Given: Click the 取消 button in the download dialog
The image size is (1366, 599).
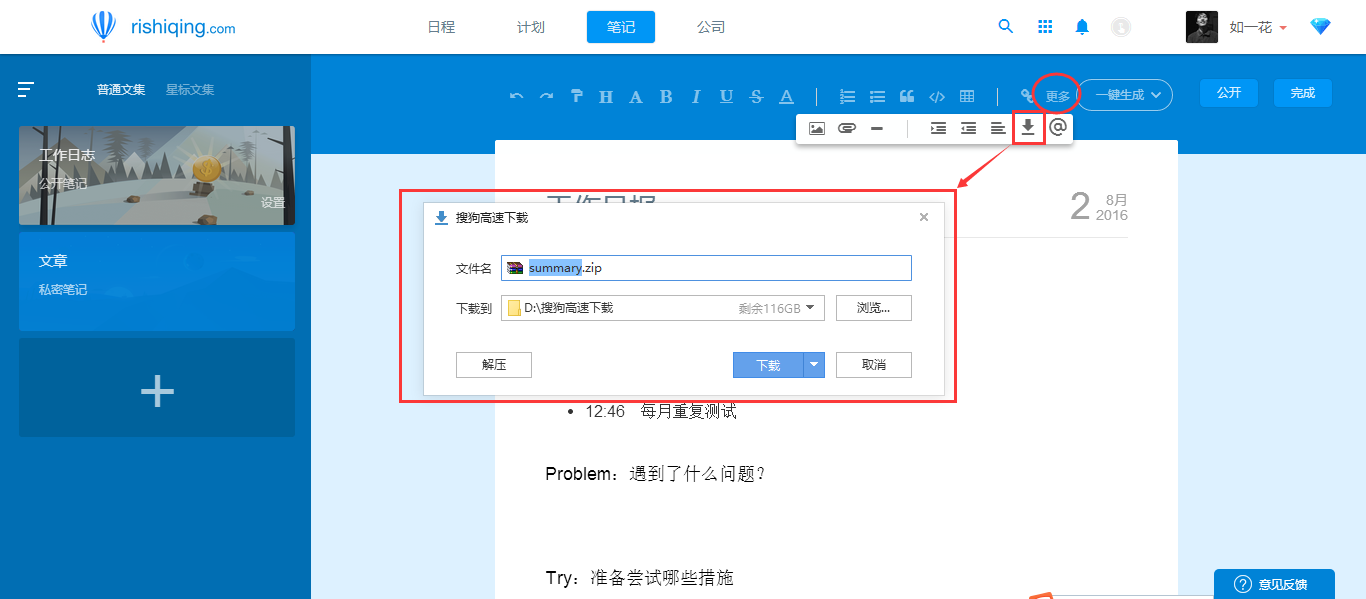Looking at the screenshot, I should (873, 364).
